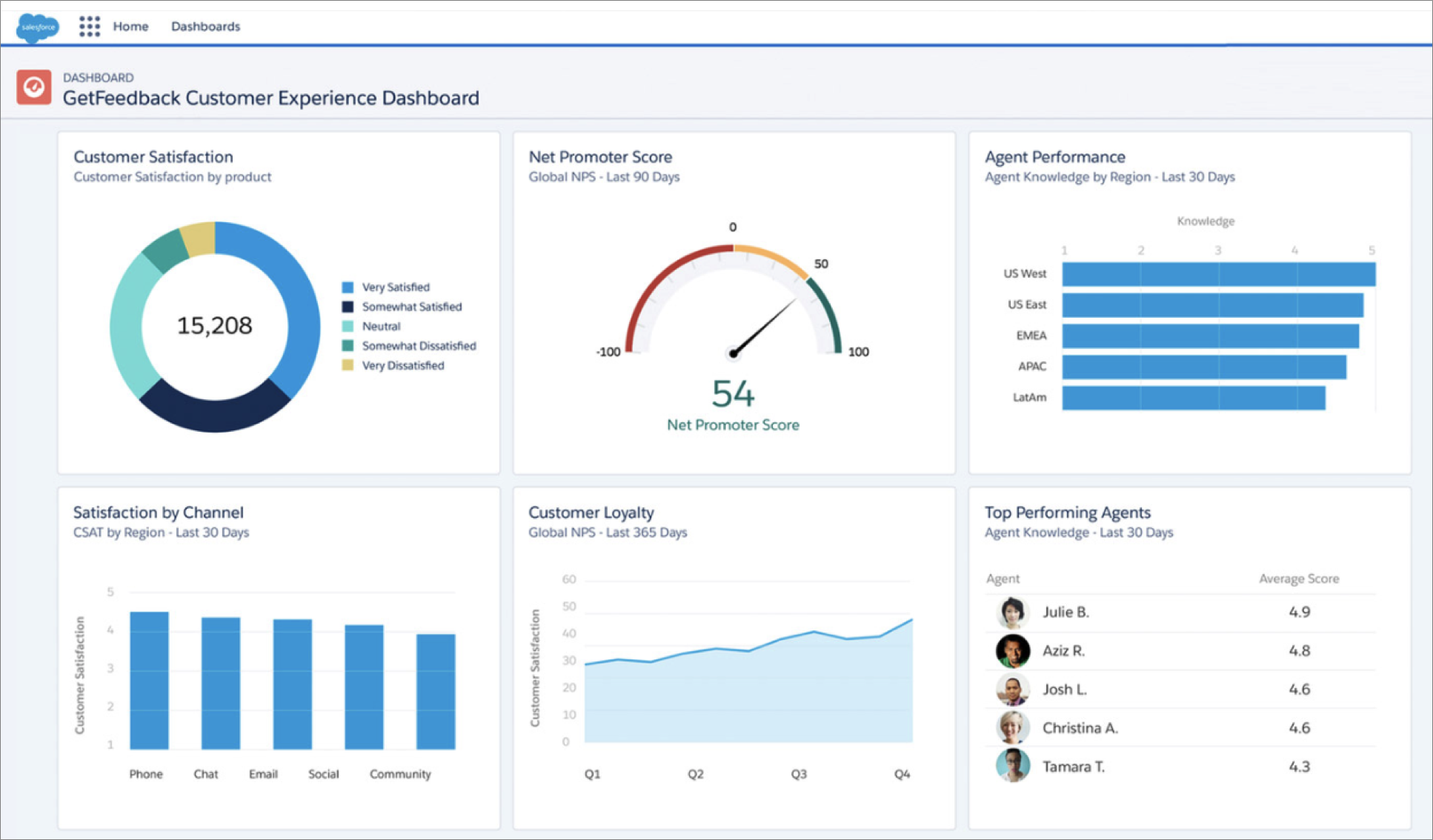Screen dimensions: 1433x840
Task: Open the Home tab
Action: click(130, 27)
